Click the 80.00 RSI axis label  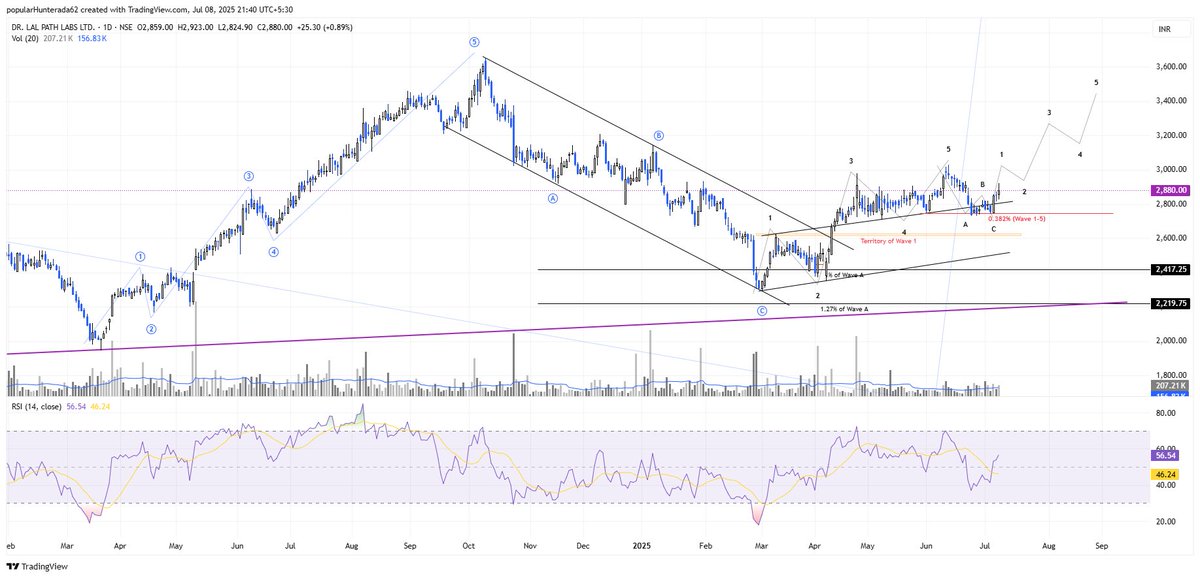[1165, 412]
